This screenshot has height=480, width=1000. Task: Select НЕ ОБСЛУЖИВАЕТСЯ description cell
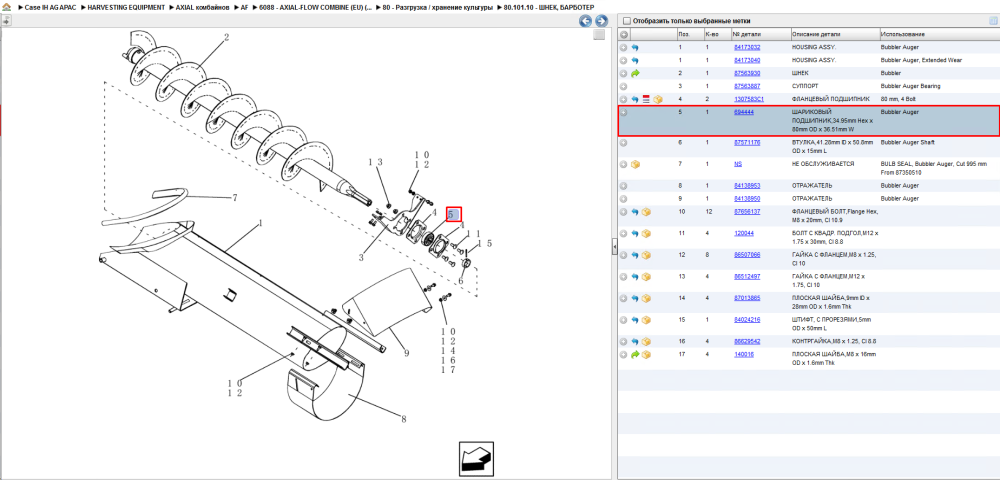coord(821,164)
